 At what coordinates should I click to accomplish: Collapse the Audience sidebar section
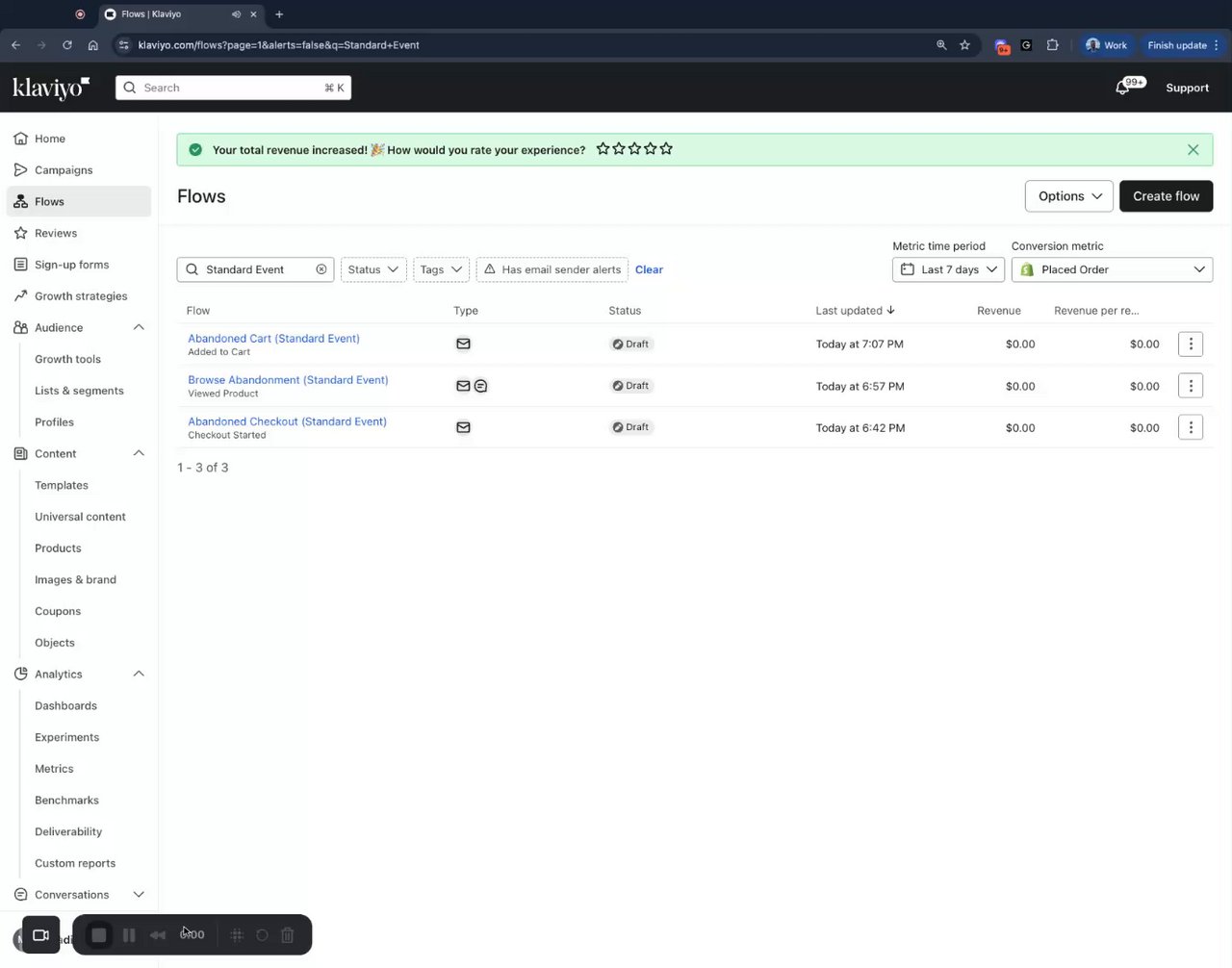click(139, 327)
